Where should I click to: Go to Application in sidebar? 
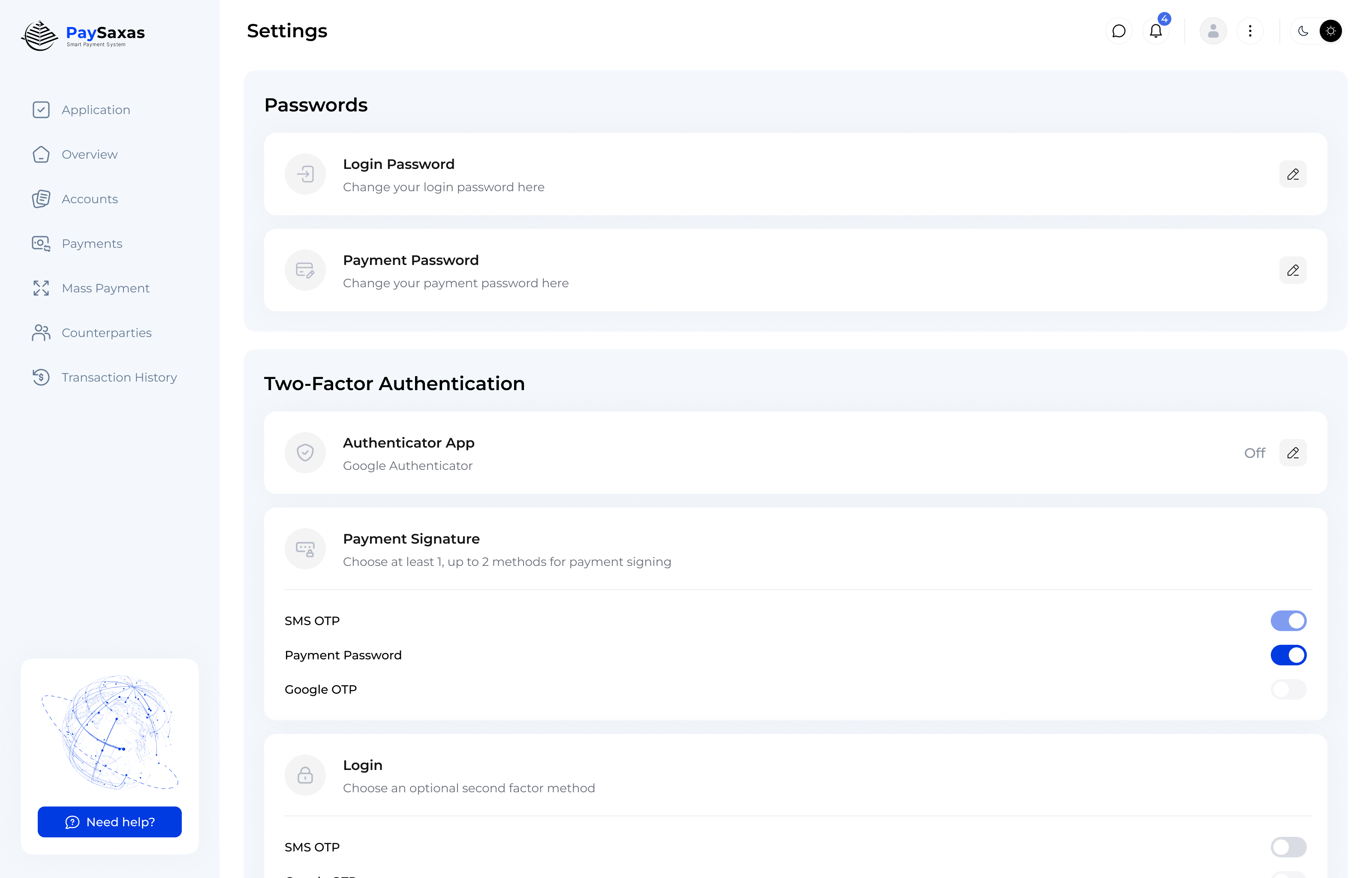coord(96,109)
